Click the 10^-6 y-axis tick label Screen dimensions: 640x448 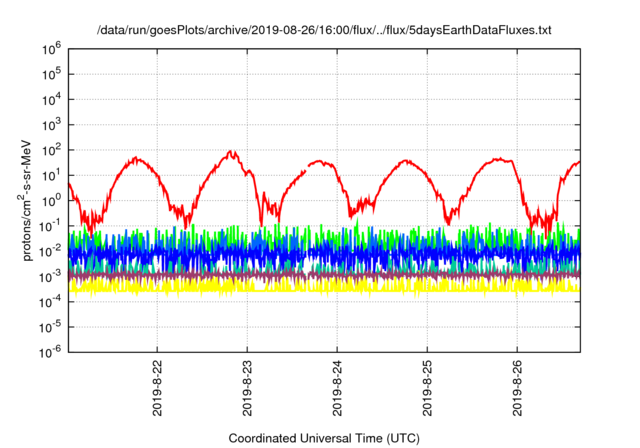pos(50,353)
